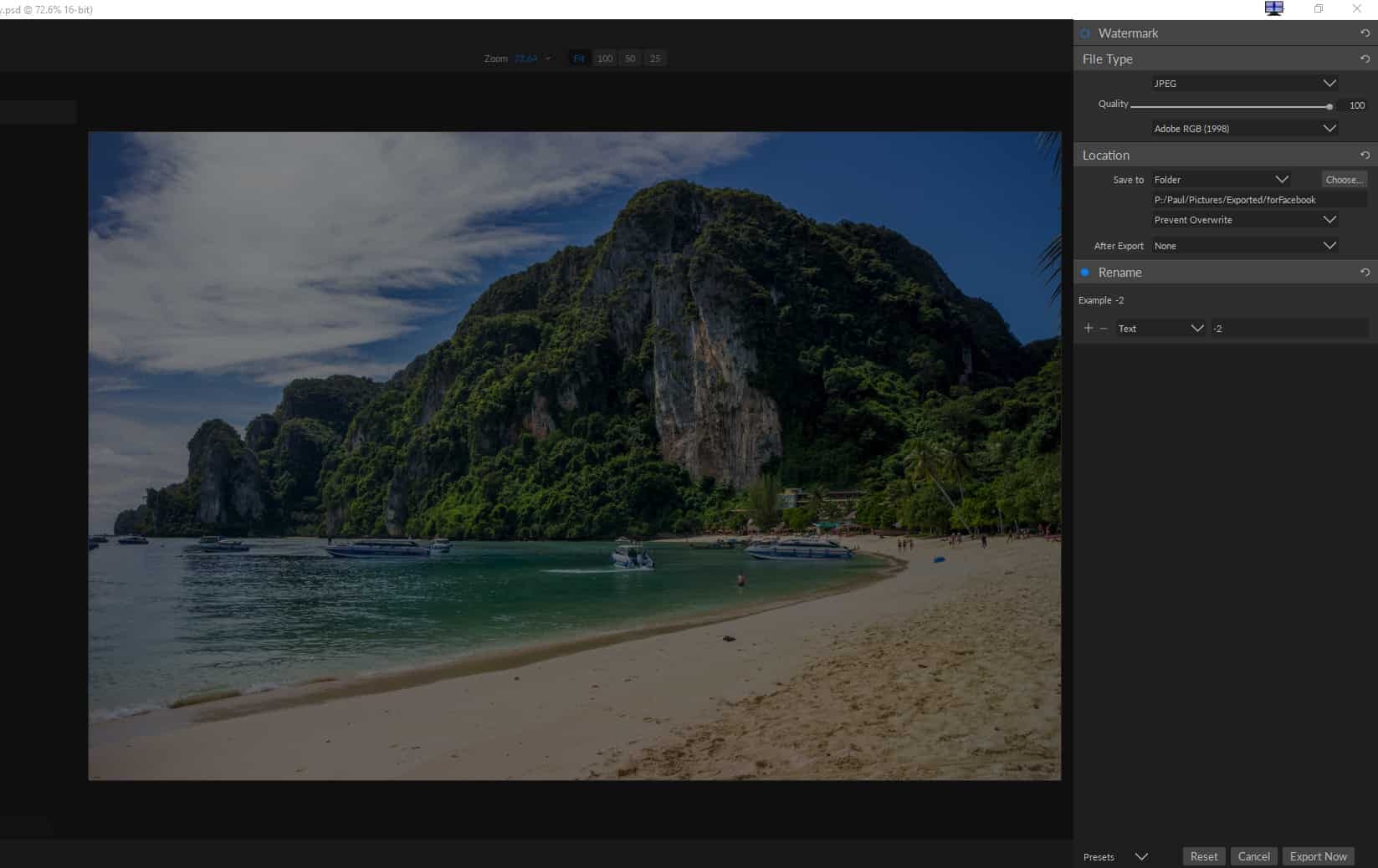Click the rename text field containing -2
The image size is (1378, 868).
(x=1289, y=329)
